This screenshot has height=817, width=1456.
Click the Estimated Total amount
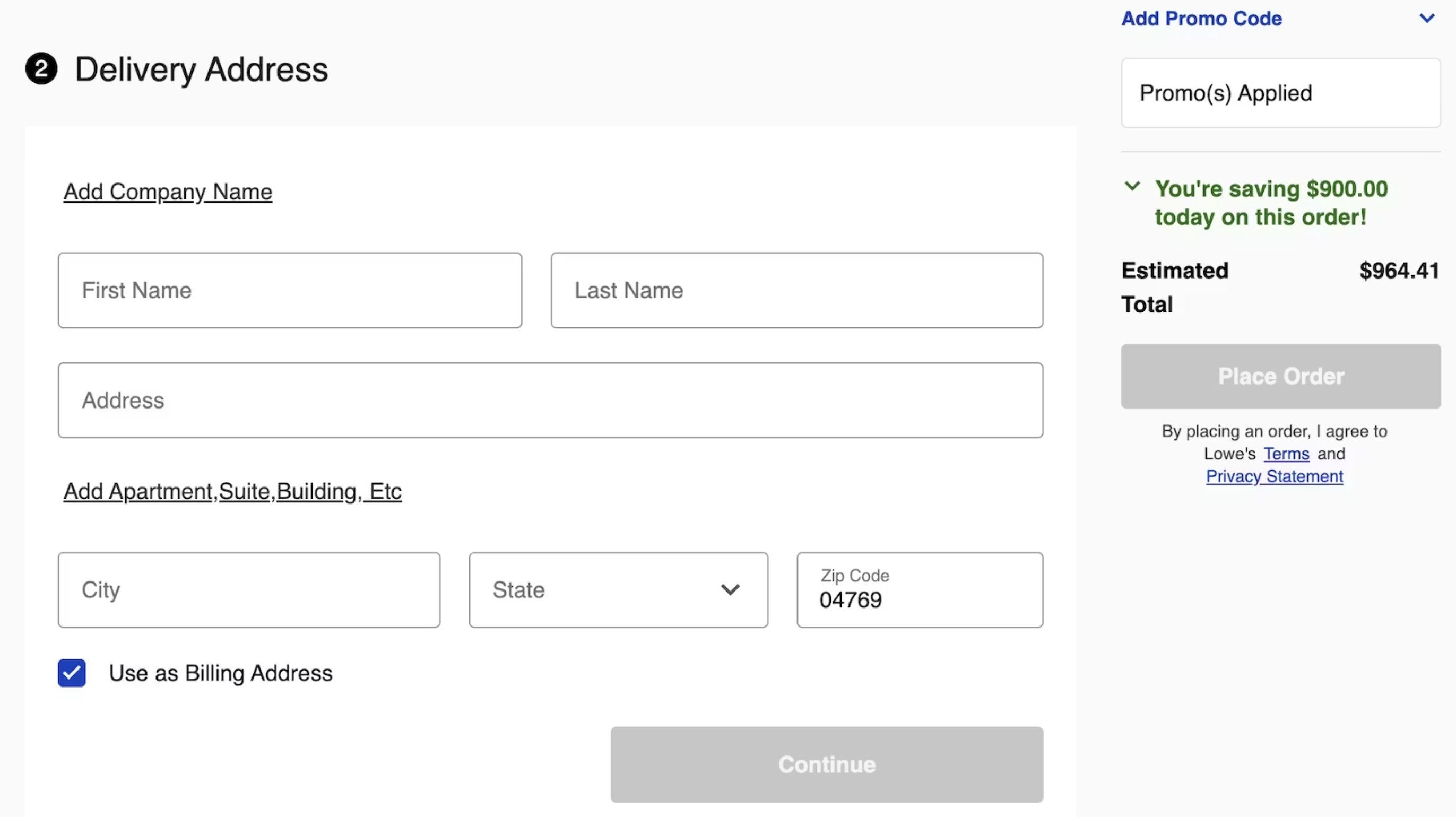(1398, 270)
